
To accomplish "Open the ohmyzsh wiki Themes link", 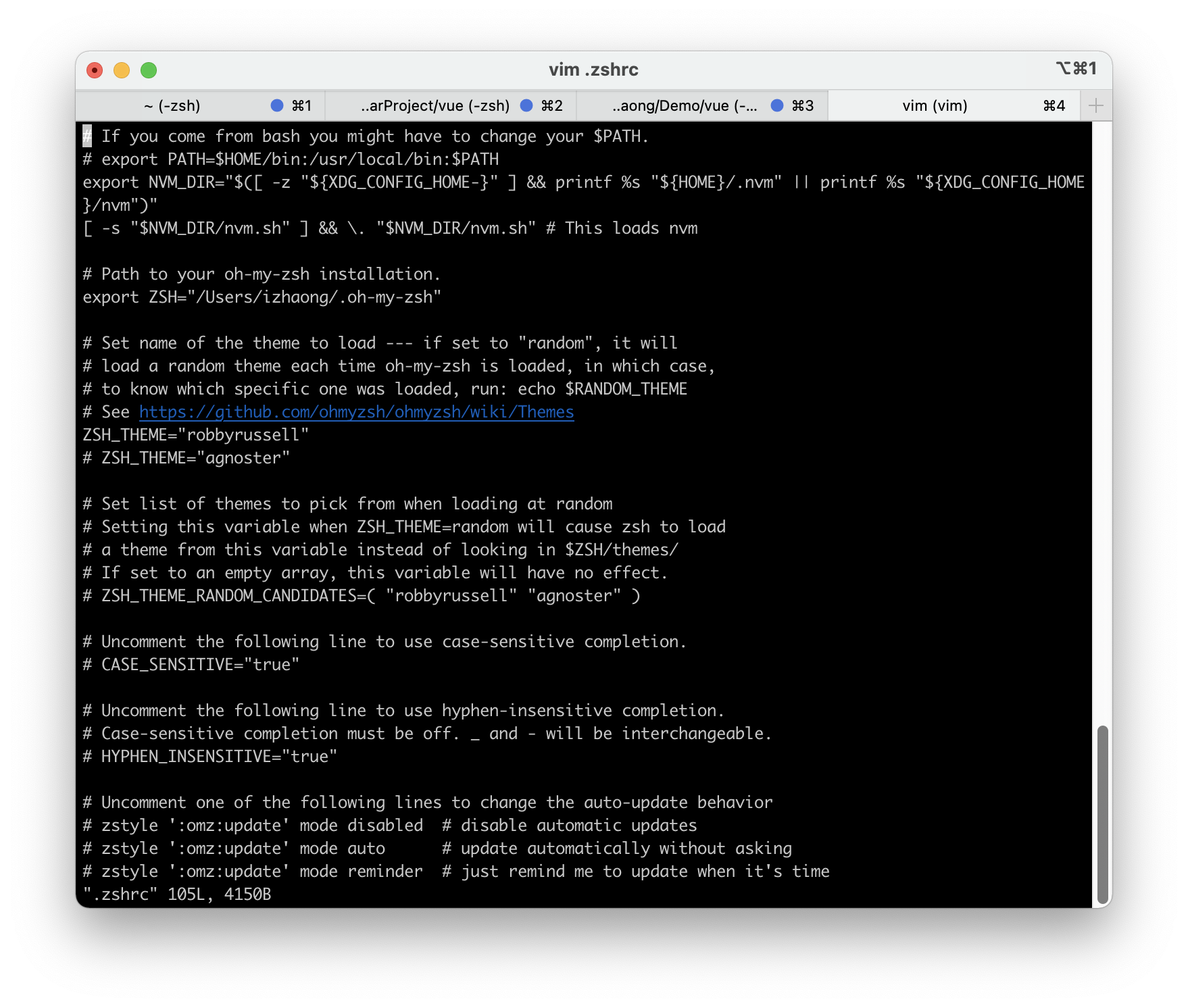I will point(356,412).
